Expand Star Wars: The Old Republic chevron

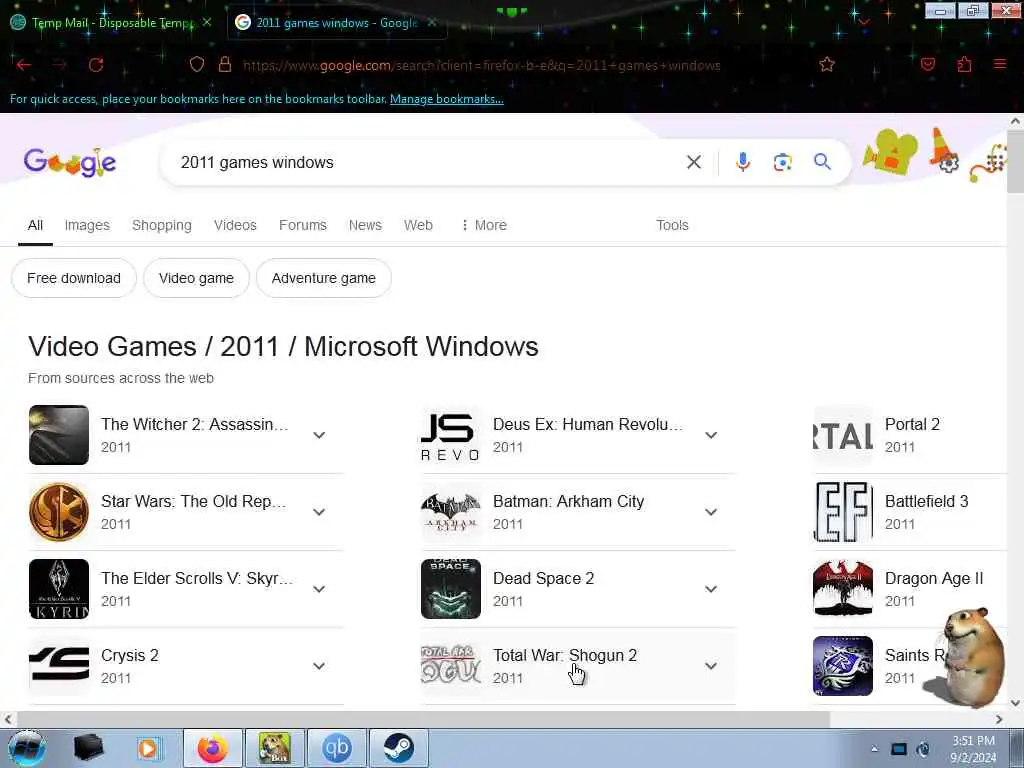[x=319, y=512]
